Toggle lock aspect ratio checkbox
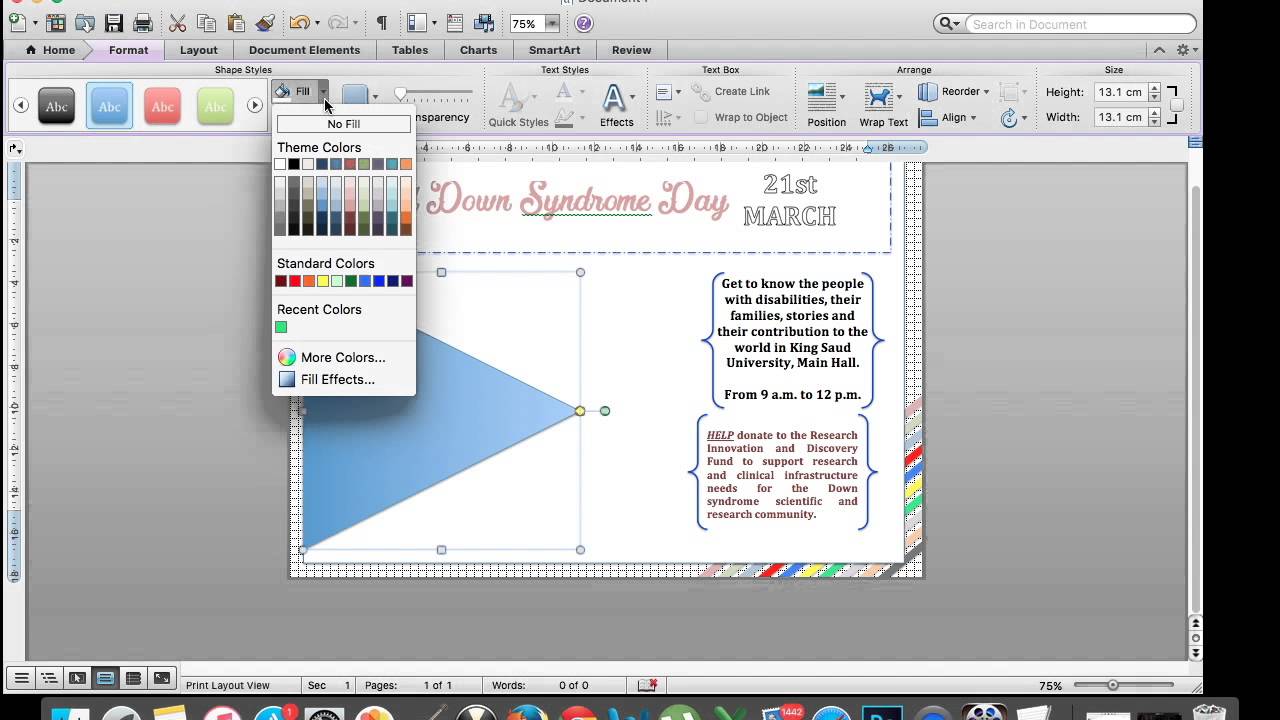The width and height of the screenshot is (1280, 720). click(1177, 105)
